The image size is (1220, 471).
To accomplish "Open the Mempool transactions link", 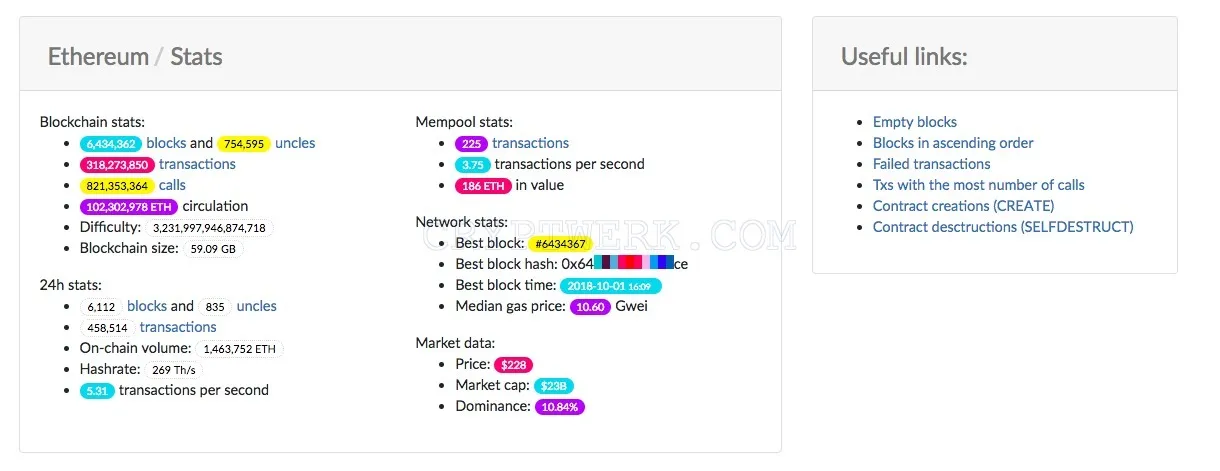I will point(530,143).
